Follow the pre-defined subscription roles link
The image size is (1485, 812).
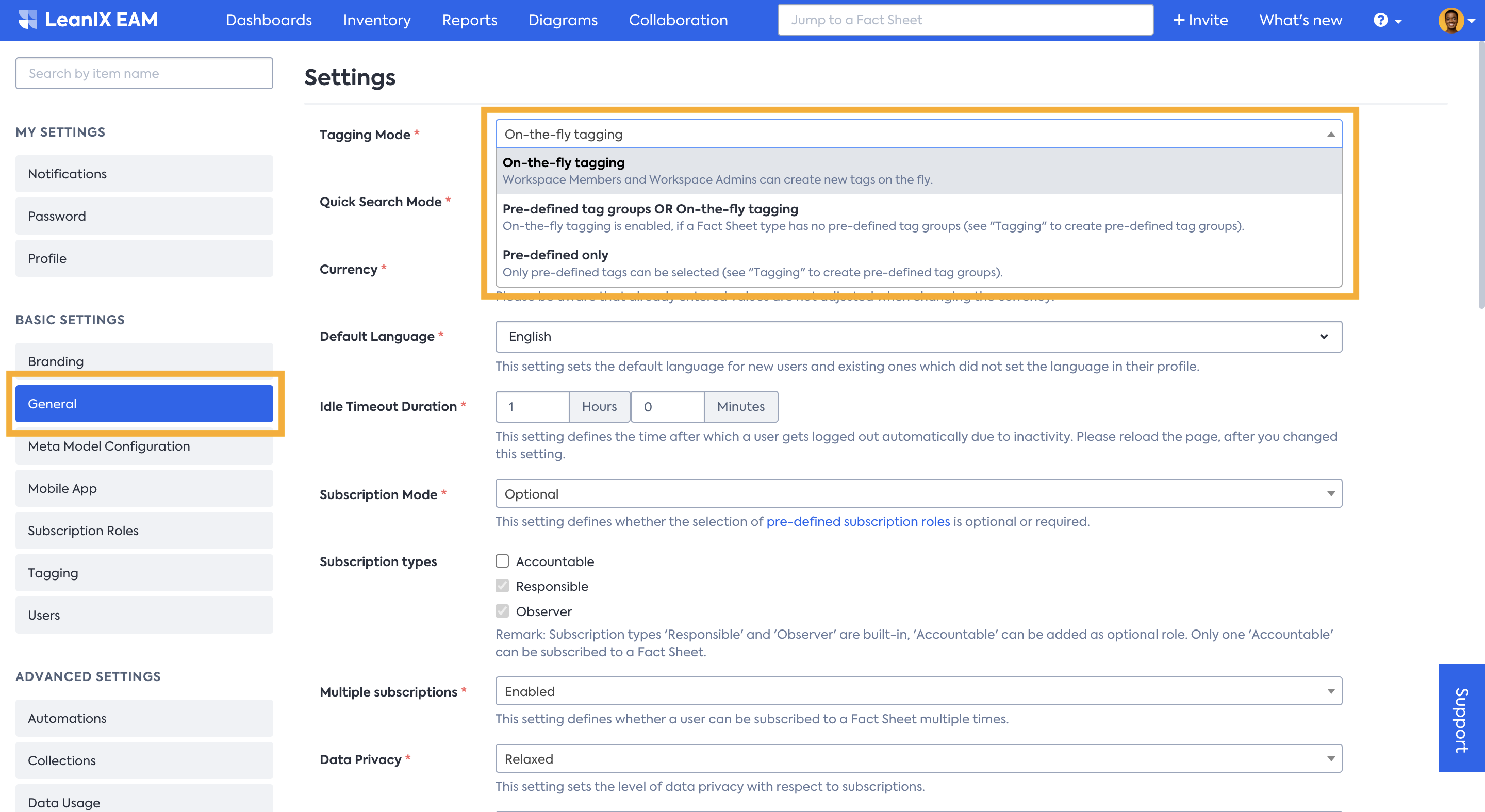(858, 522)
